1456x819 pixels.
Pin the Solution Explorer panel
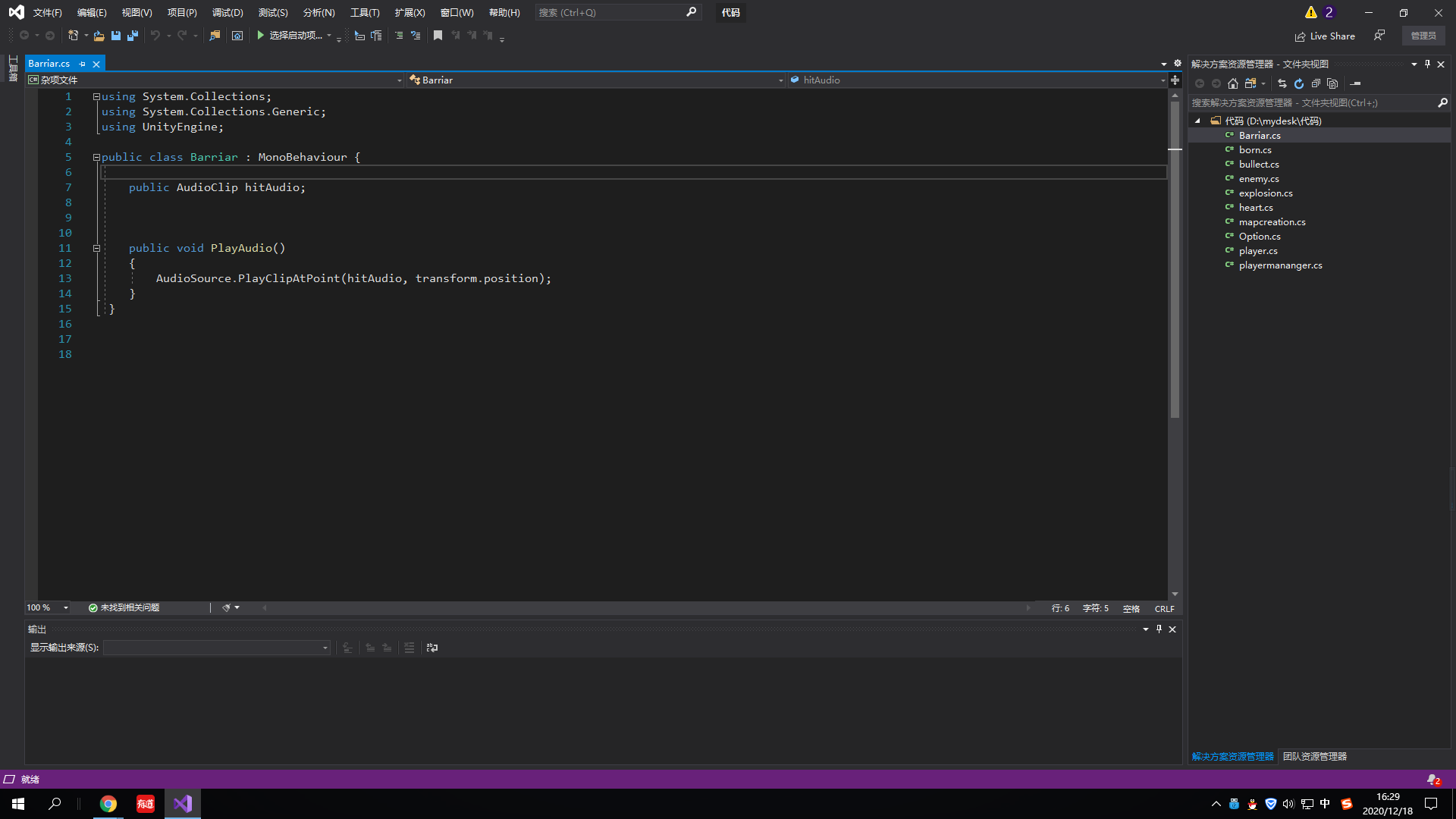(1427, 64)
